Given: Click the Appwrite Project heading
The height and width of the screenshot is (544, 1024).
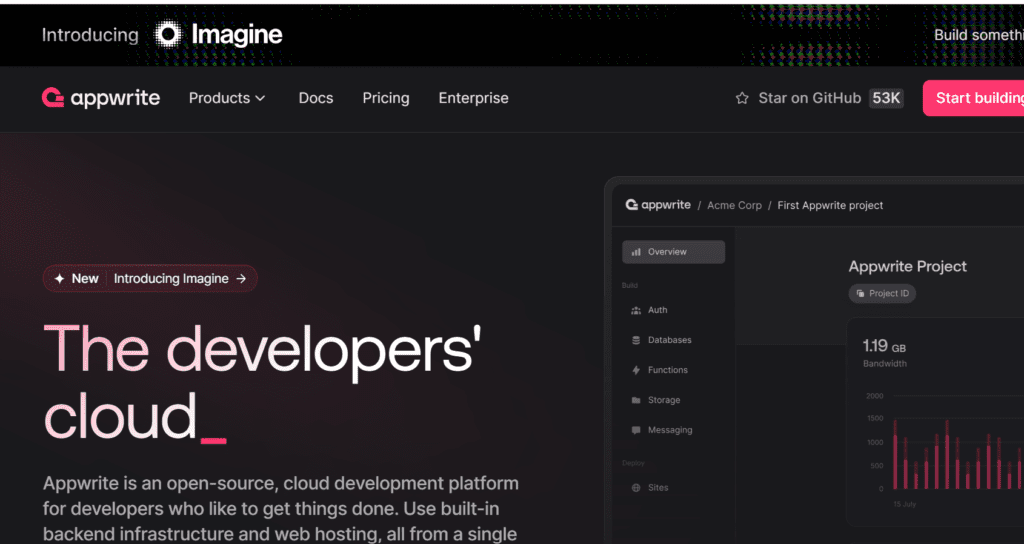Looking at the screenshot, I should pyautogui.click(x=908, y=266).
